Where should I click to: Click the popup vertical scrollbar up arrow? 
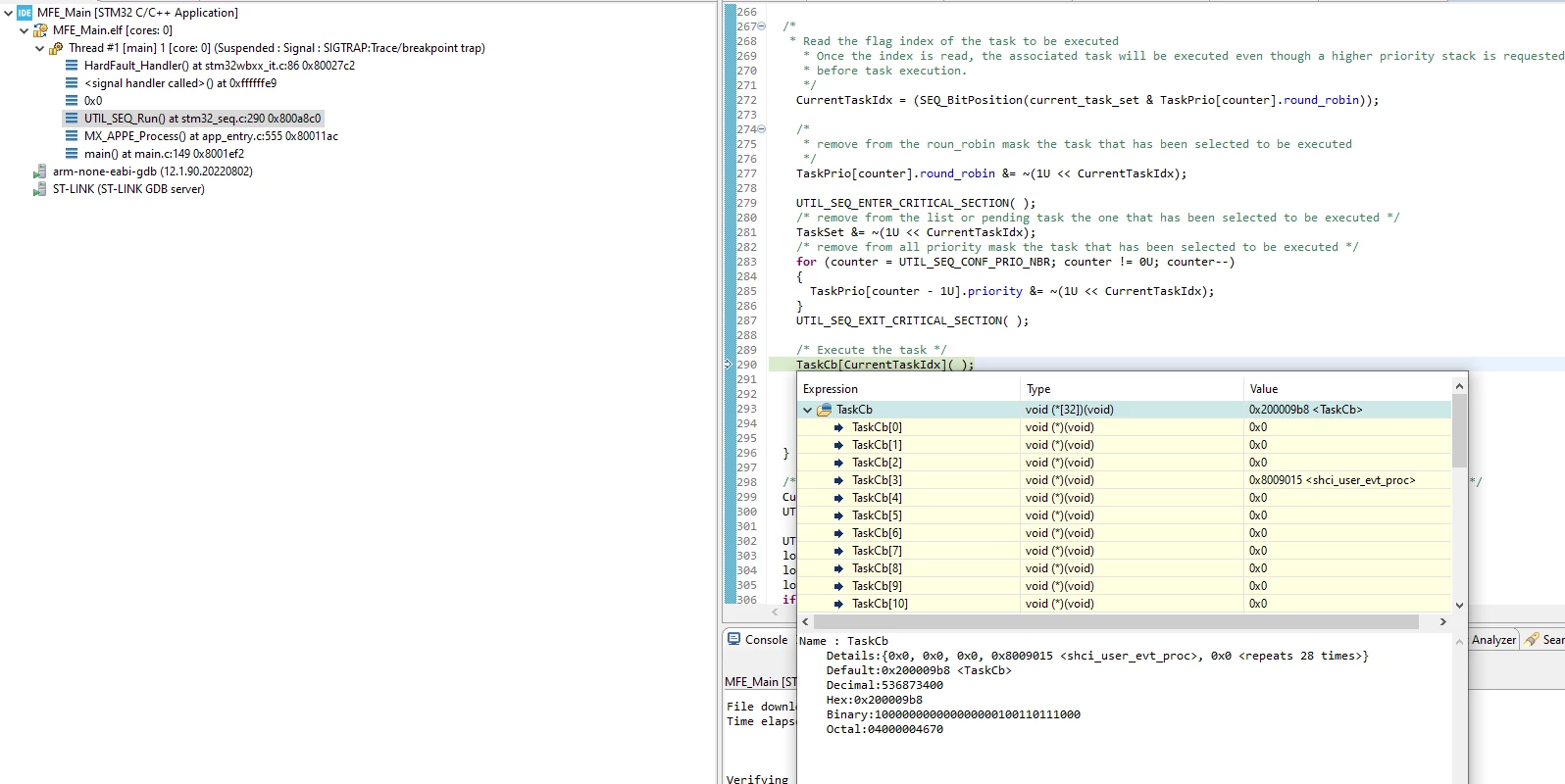1459,387
